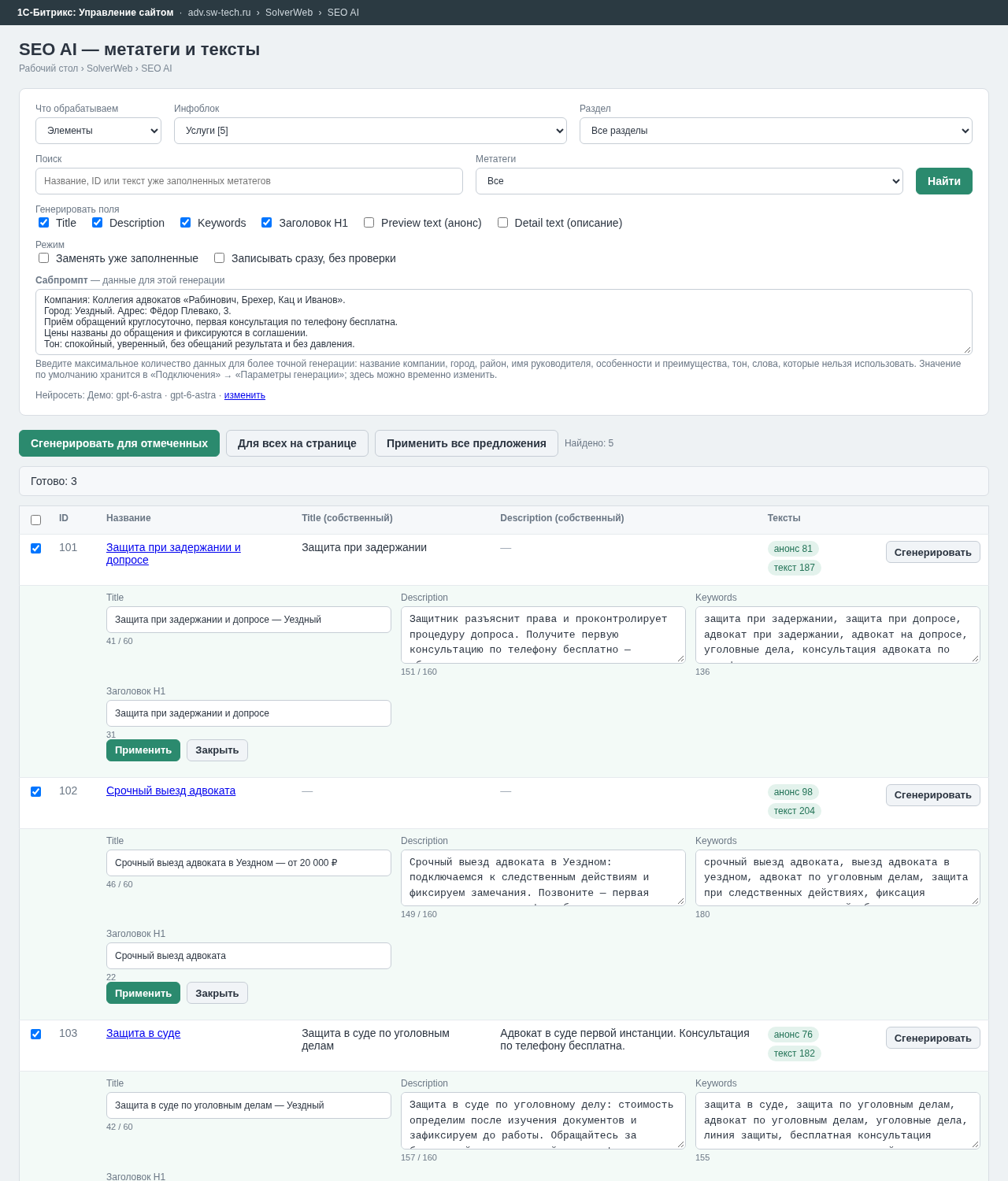Follow the "изменить" neural network link
1008x1181 pixels.
coord(245,395)
